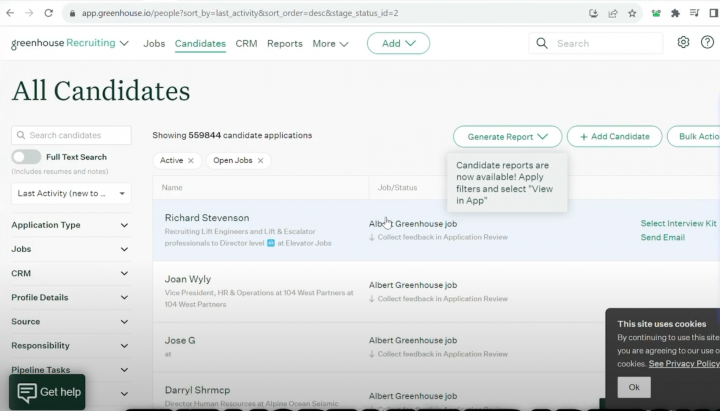Open Joan Wyly's candidate profile
This screenshot has height=411, width=720.
187,279
